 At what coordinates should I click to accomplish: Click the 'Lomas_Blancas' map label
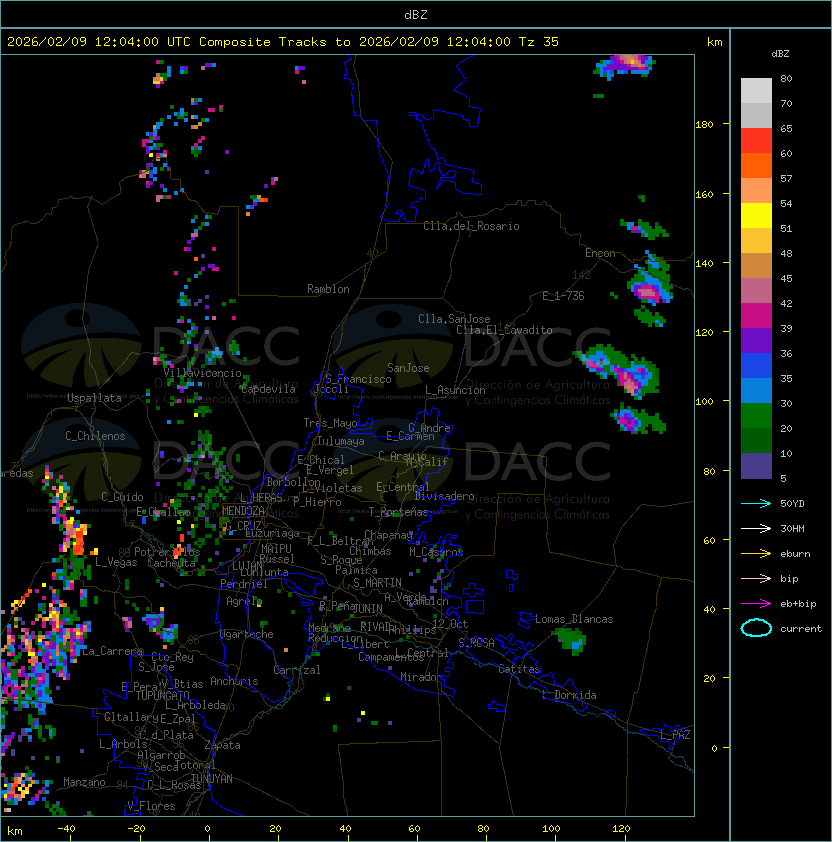click(574, 619)
